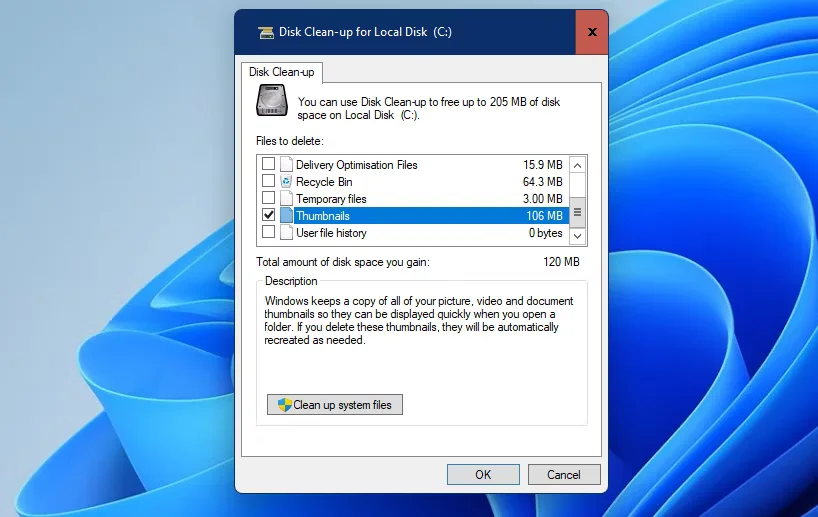Enable the Recycle Bin checkbox
This screenshot has width=818, height=517.
[268, 182]
